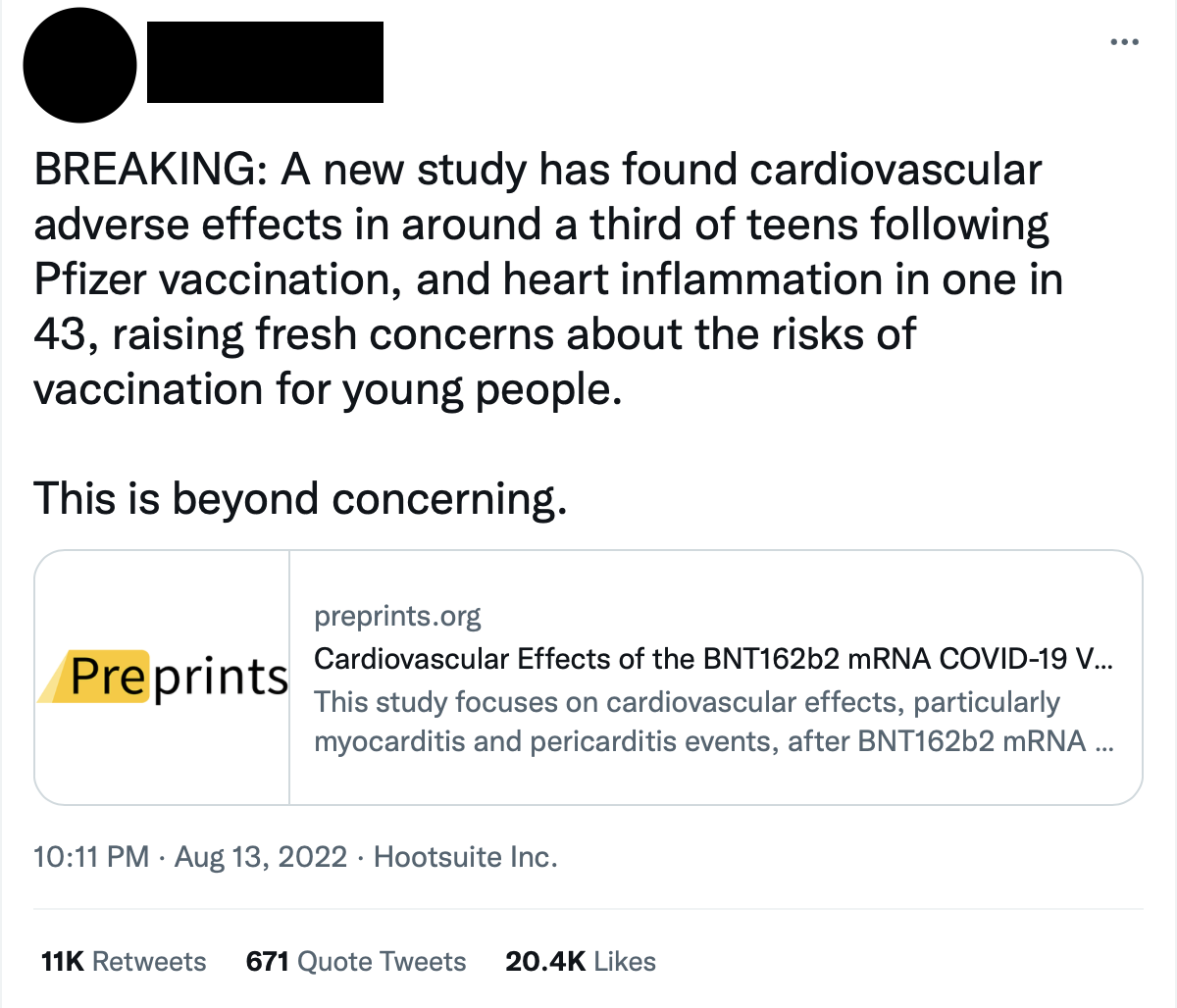Viewport: 1177px width, 1008px height.
Task: Click the line 'This is beyond concerning.'
Action: [x=300, y=499]
